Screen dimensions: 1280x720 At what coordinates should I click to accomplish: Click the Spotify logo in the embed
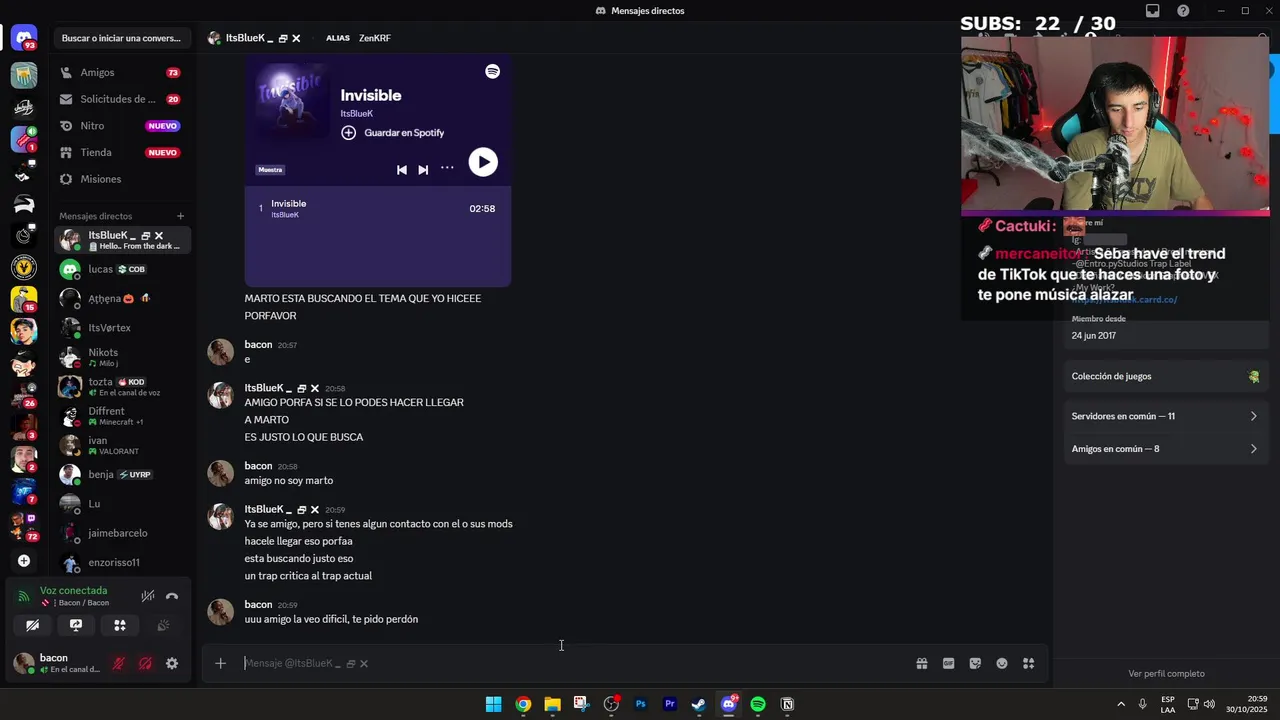pyautogui.click(x=492, y=72)
